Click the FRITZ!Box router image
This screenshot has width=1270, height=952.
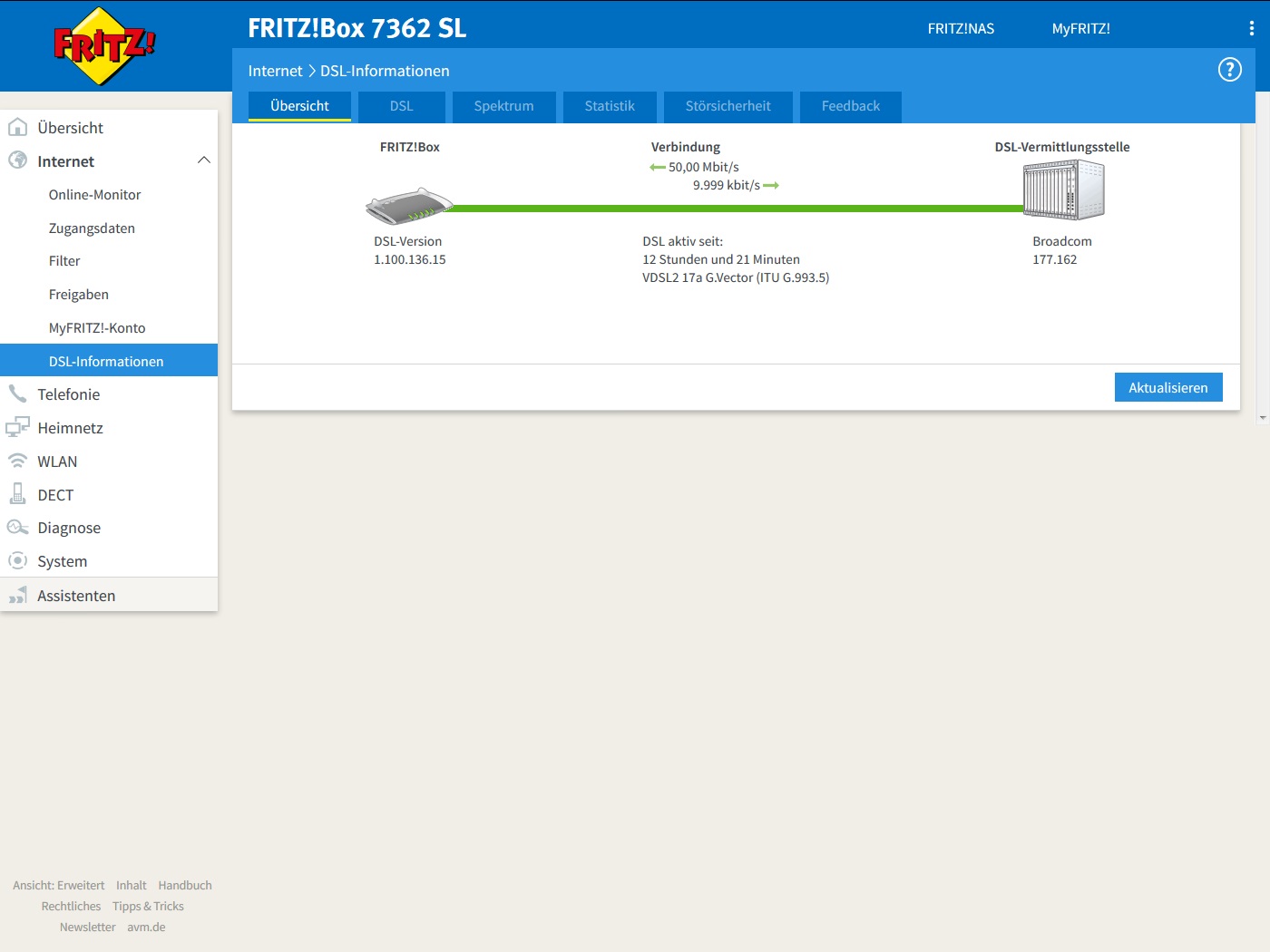409,207
